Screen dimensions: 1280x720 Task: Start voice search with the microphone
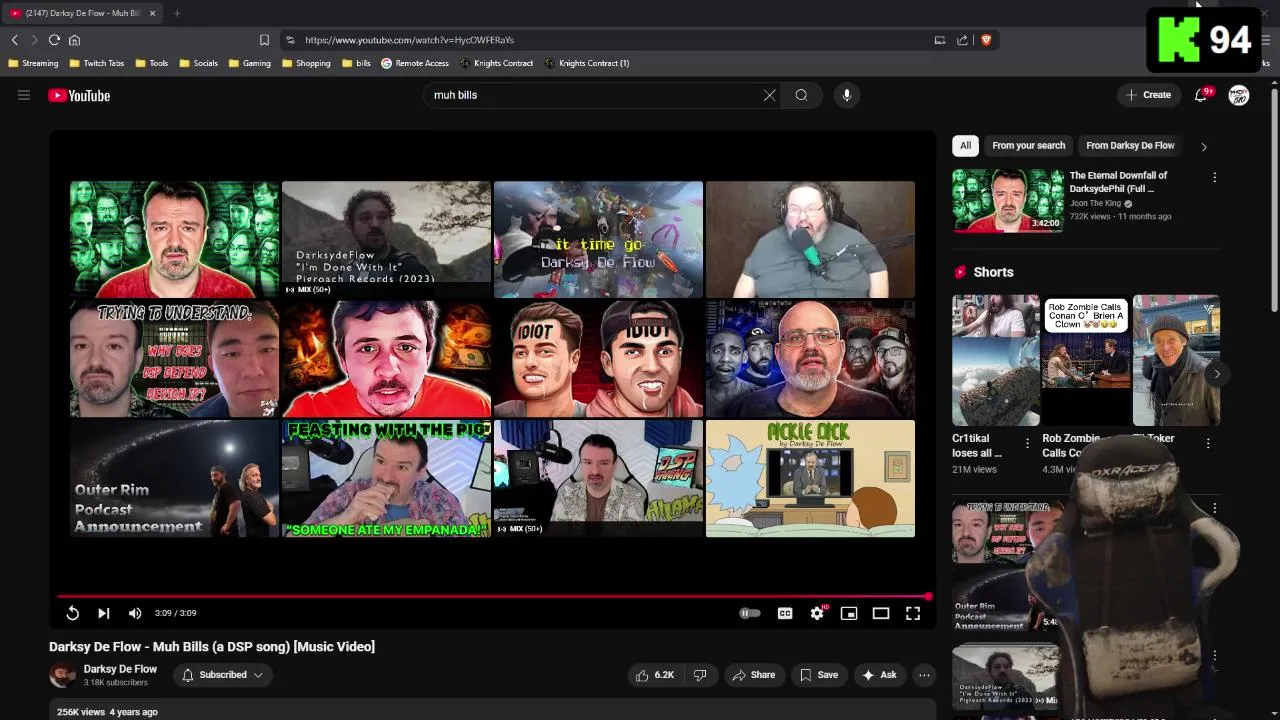point(846,95)
